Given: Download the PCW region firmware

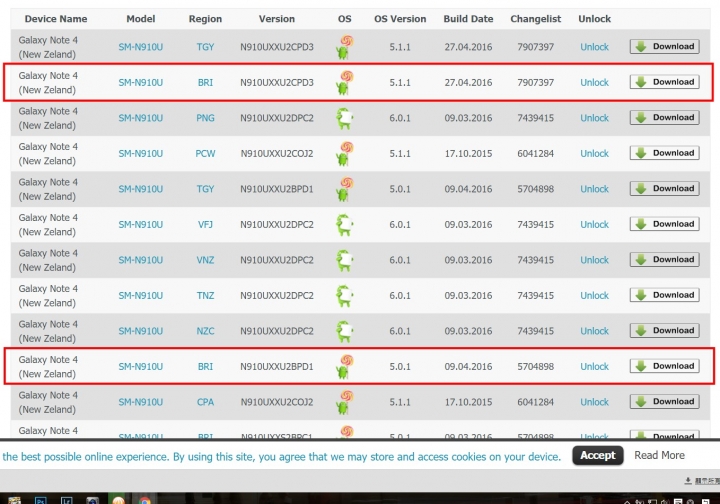Looking at the screenshot, I should (x=664, y=153).
